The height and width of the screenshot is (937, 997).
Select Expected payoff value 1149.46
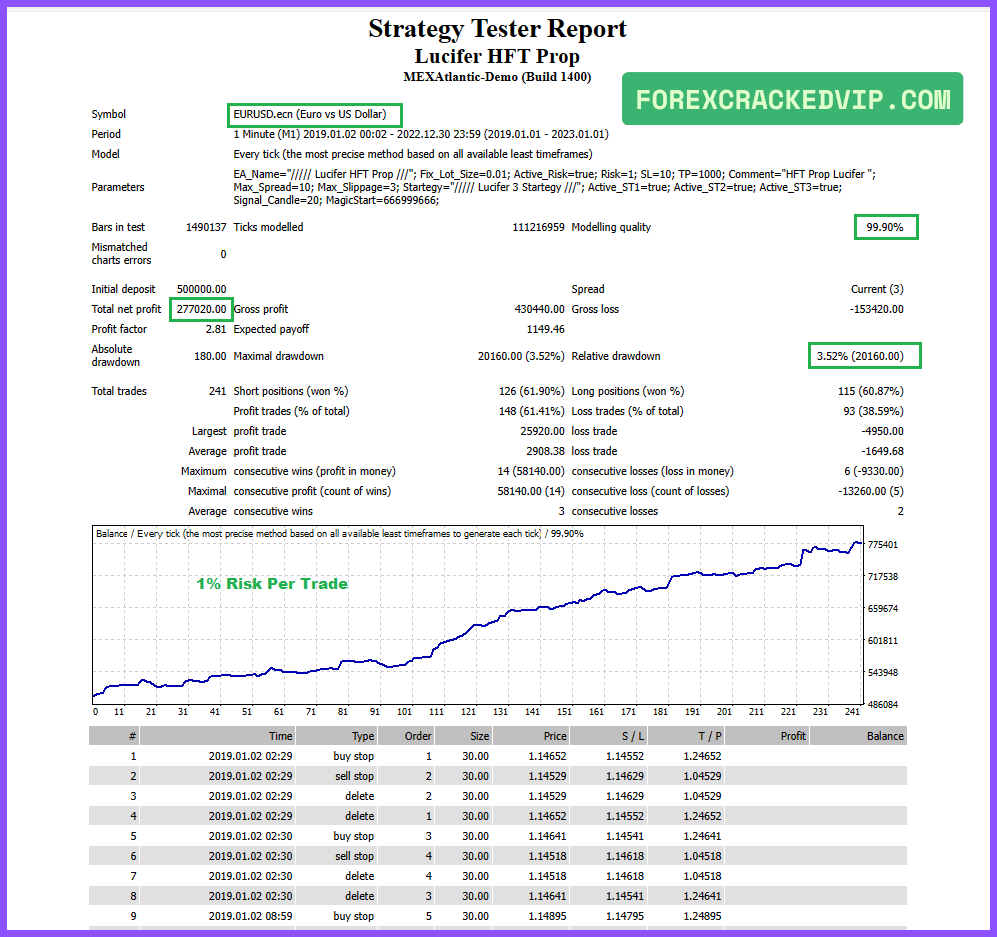point(545,329)
